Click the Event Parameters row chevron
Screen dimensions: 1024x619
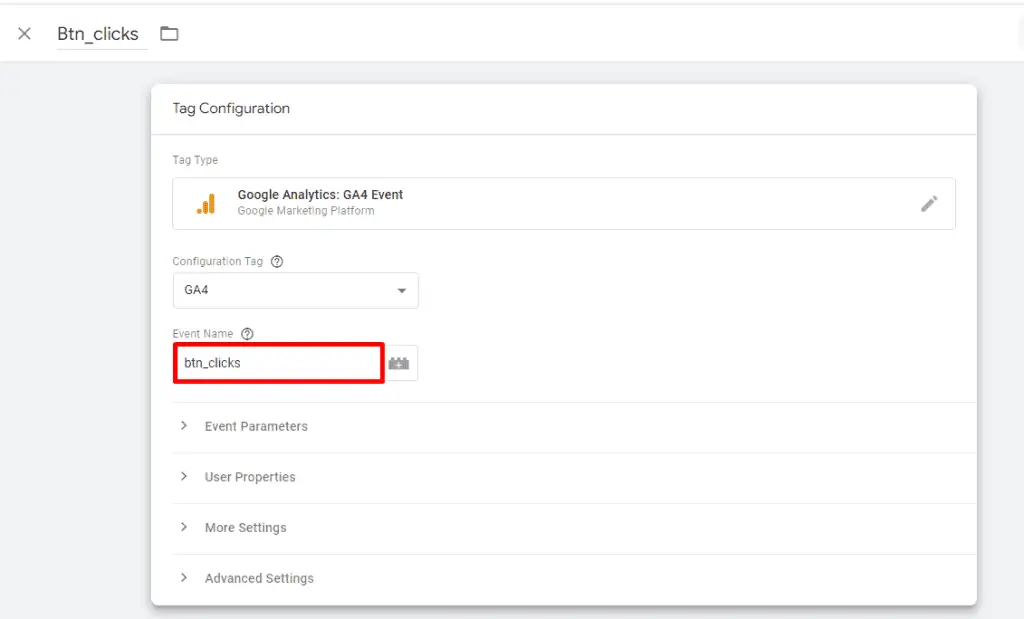click(x=183, y=426)
